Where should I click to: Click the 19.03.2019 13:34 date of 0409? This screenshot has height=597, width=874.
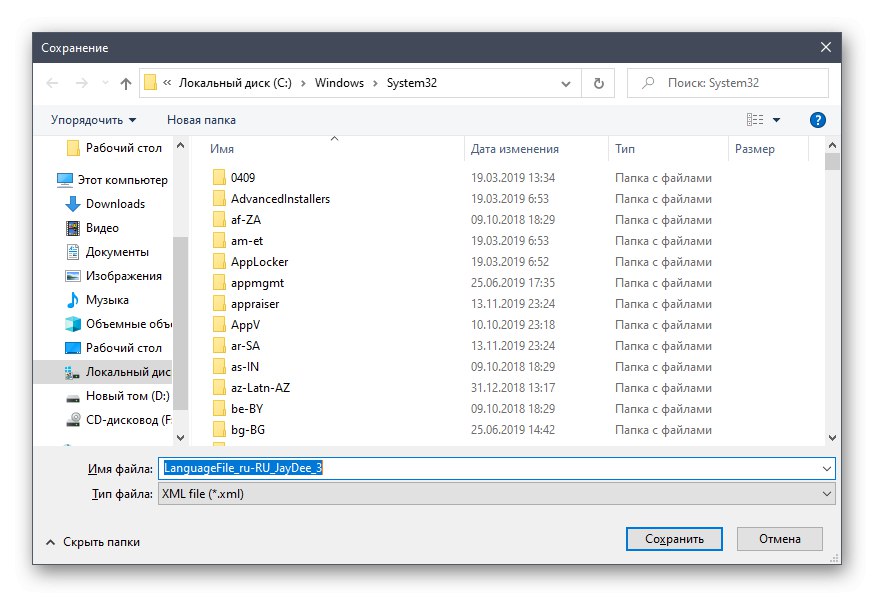[513, 178]
